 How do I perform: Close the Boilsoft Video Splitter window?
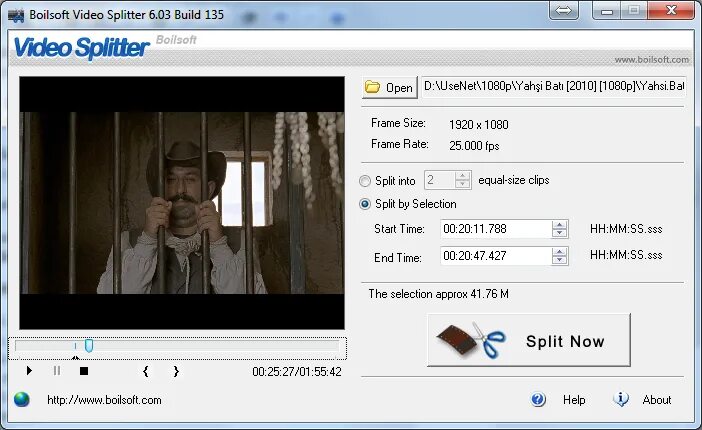coord(671,10)
